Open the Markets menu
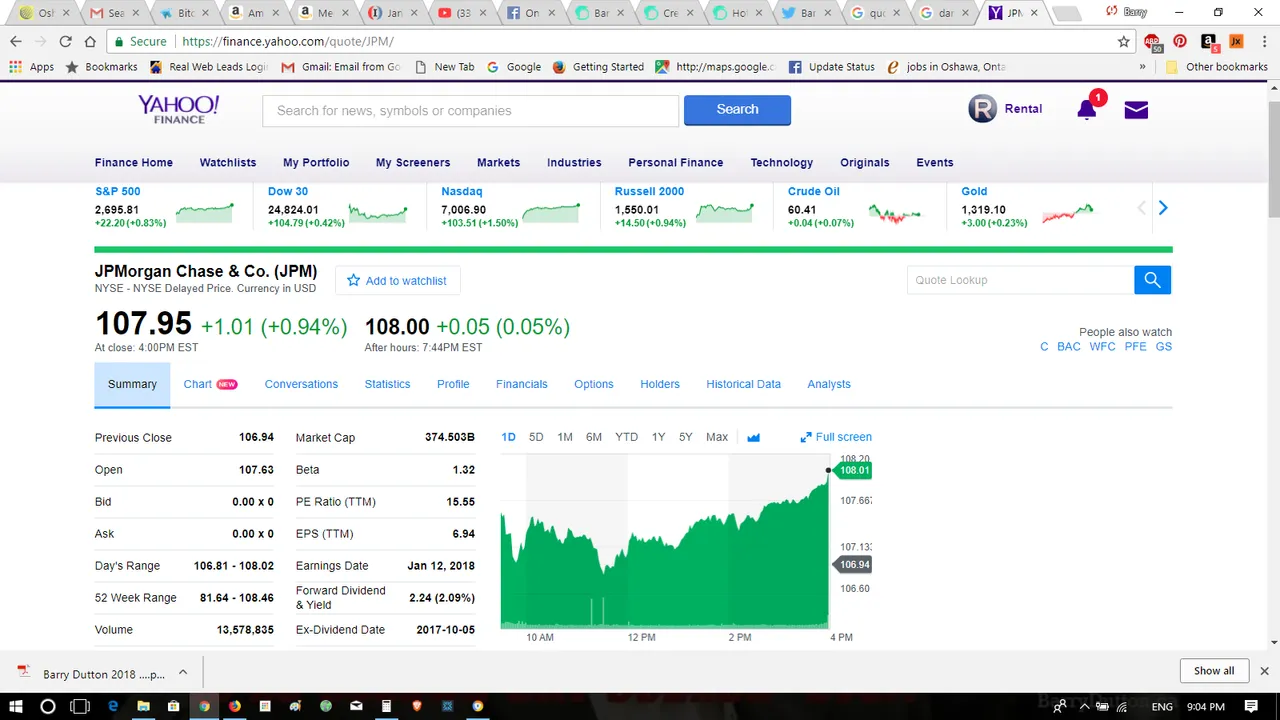Screen dimensions: 1280x720 click(498, 162)
